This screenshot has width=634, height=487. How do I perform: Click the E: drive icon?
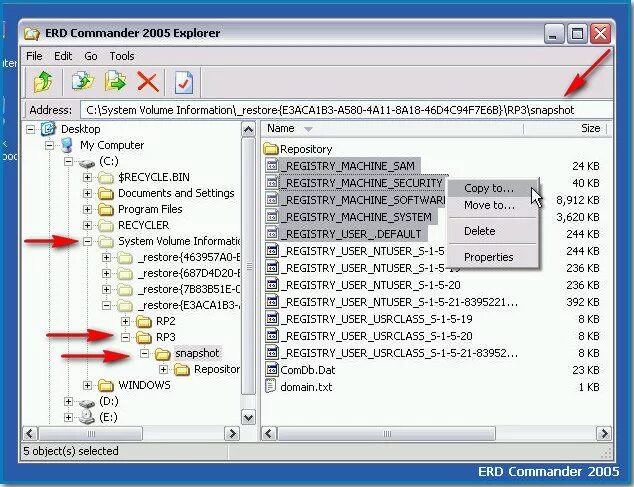87,417
